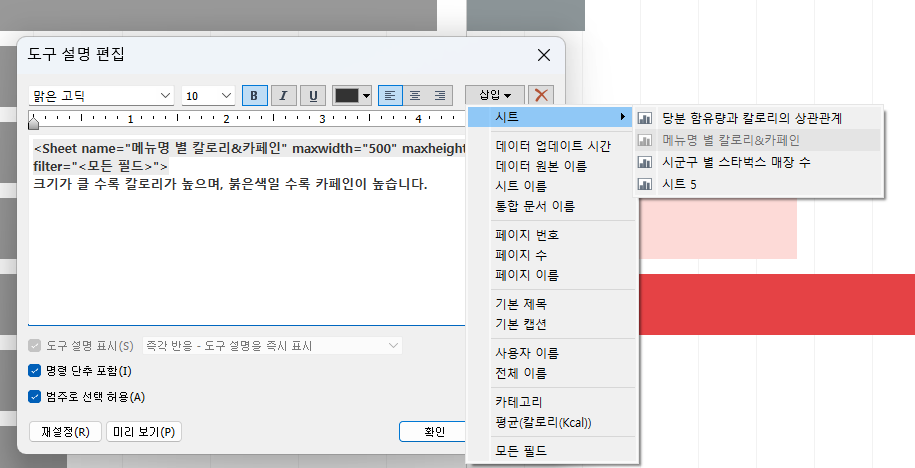
Task: Open the 삽입 insert dropdown
Action: [495, 95]
